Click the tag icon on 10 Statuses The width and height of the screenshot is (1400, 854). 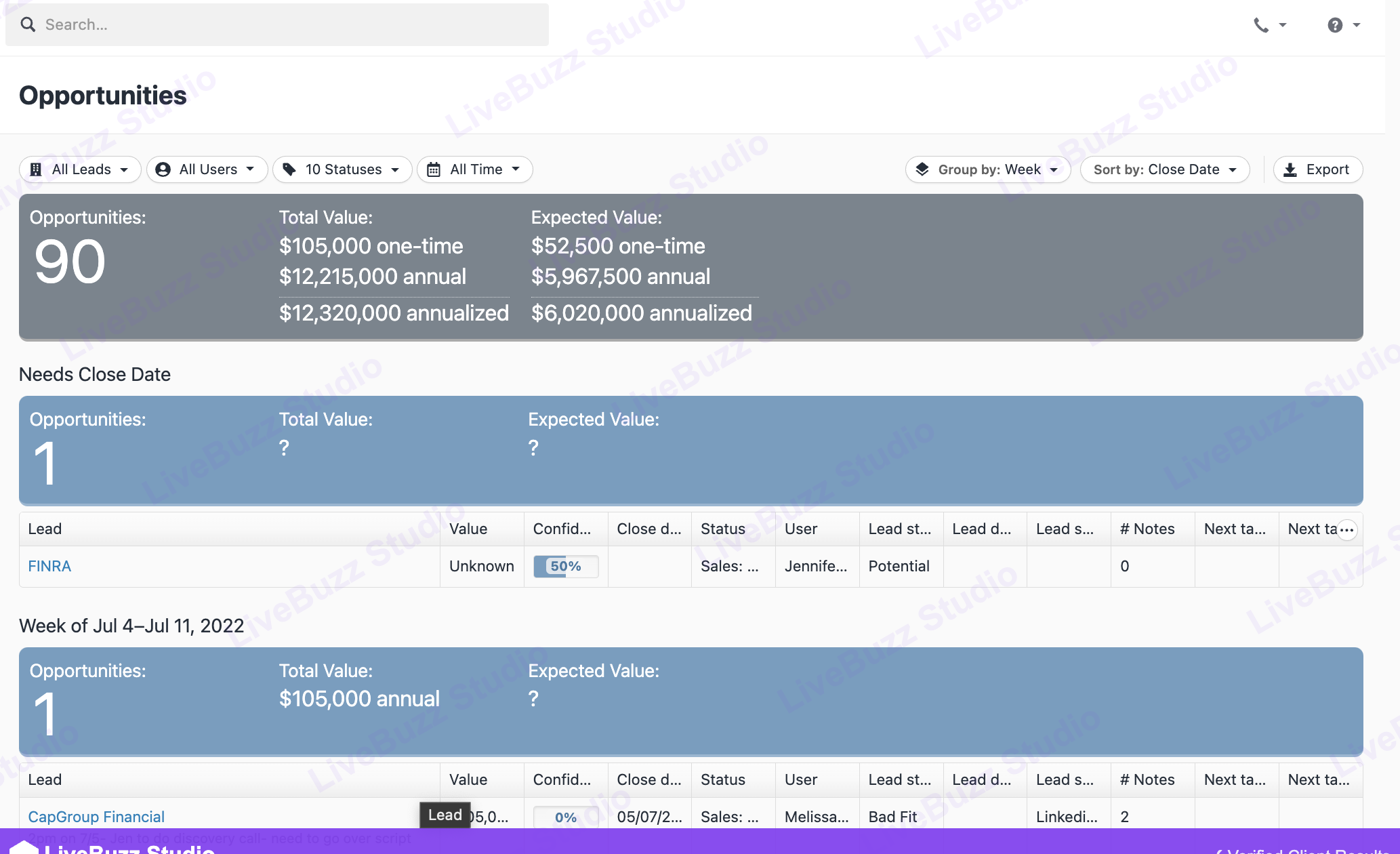click(289, 169)
